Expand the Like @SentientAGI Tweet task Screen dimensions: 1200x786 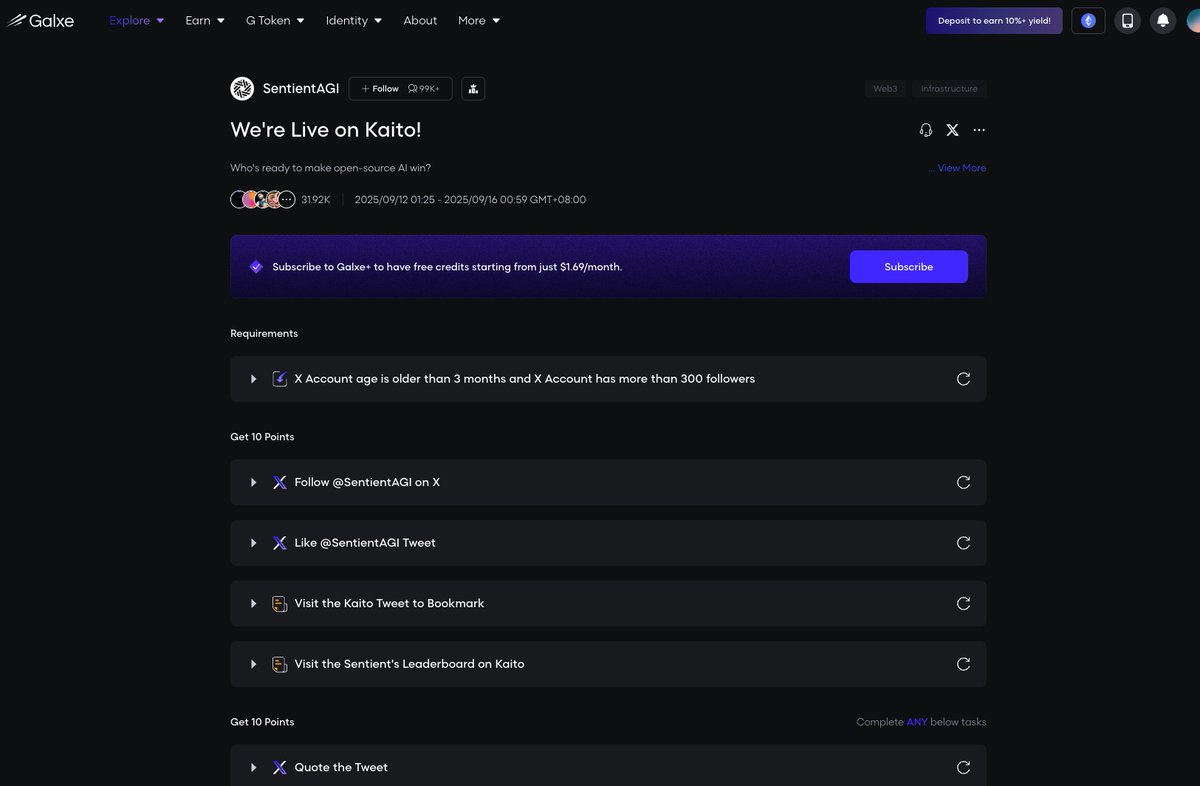[608, 543]
